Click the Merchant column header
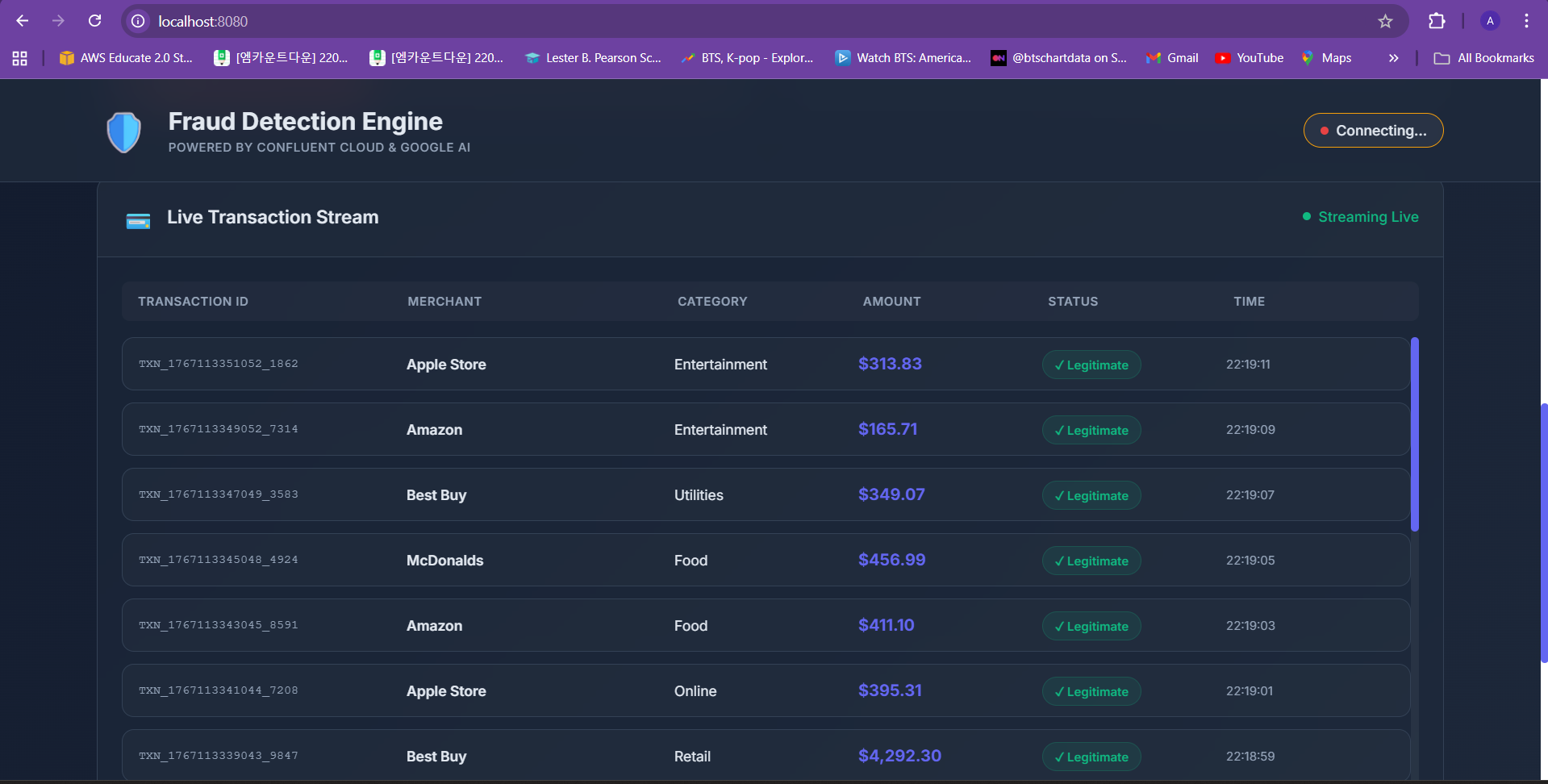This screenshot has height=784, width=1548. click(444, 302)
